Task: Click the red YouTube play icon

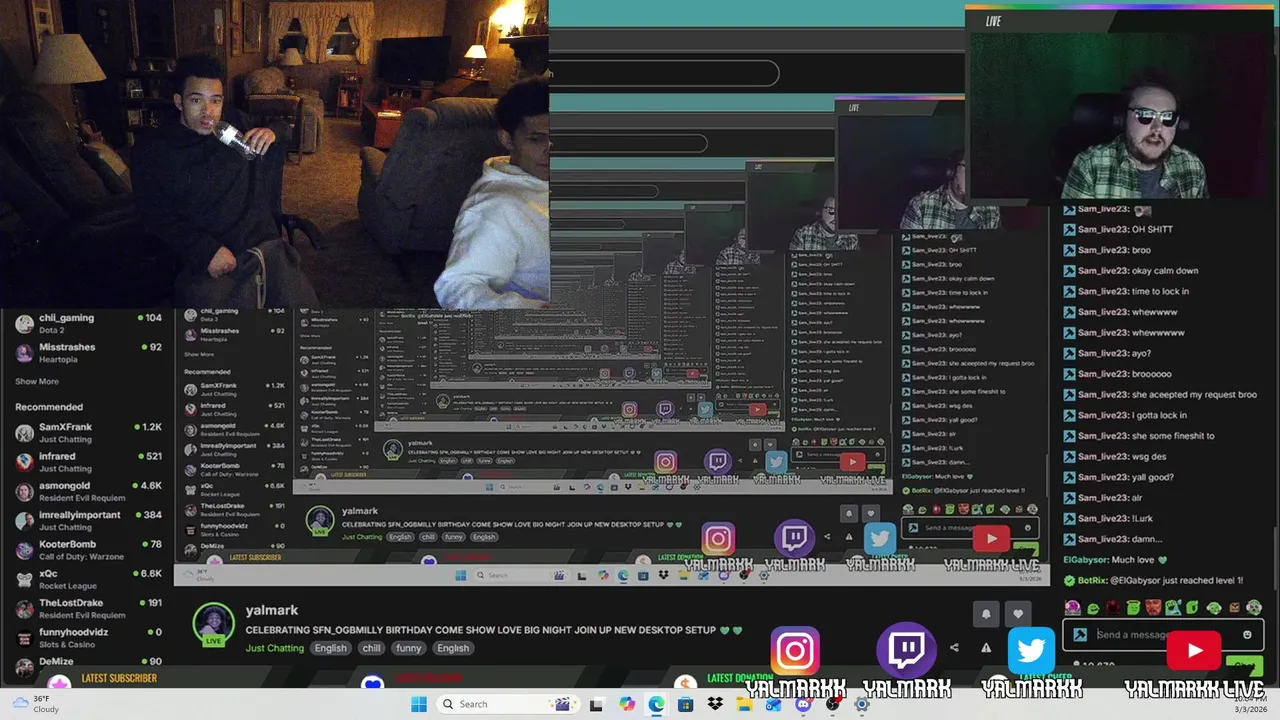Action: tap(1194, 651)
